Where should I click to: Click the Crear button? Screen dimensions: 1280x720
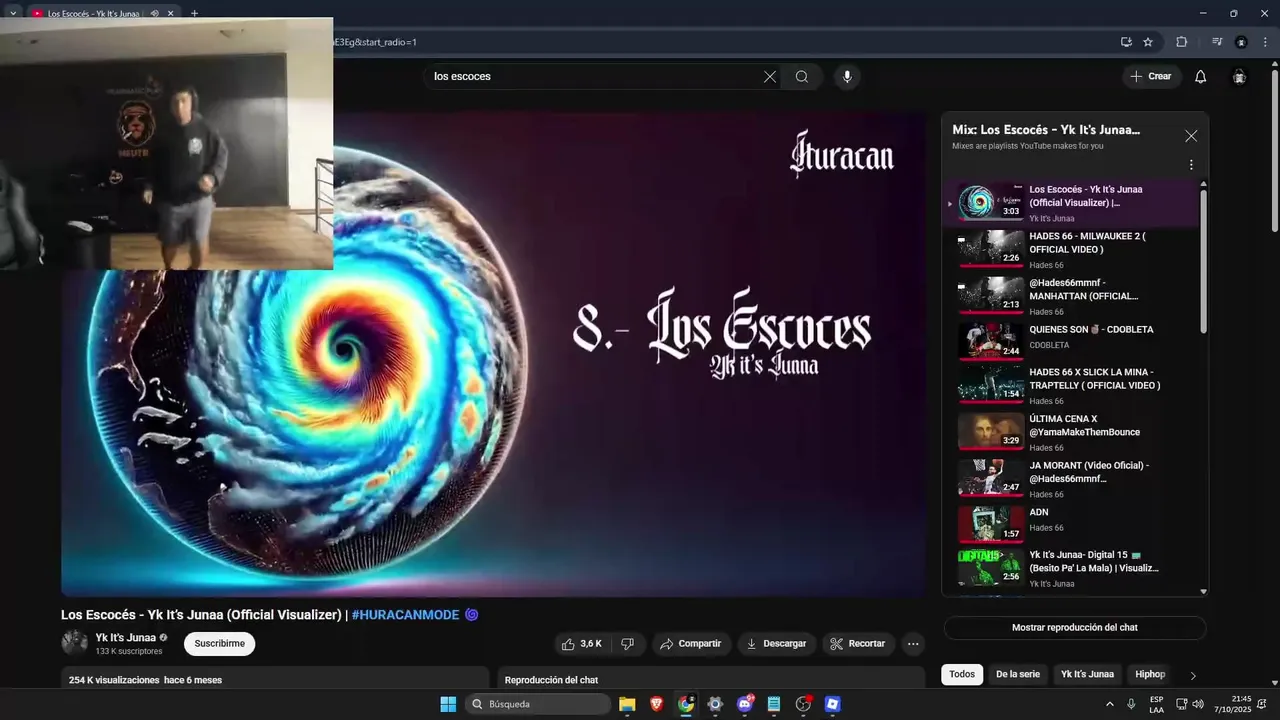click(x=1151, y=77)
